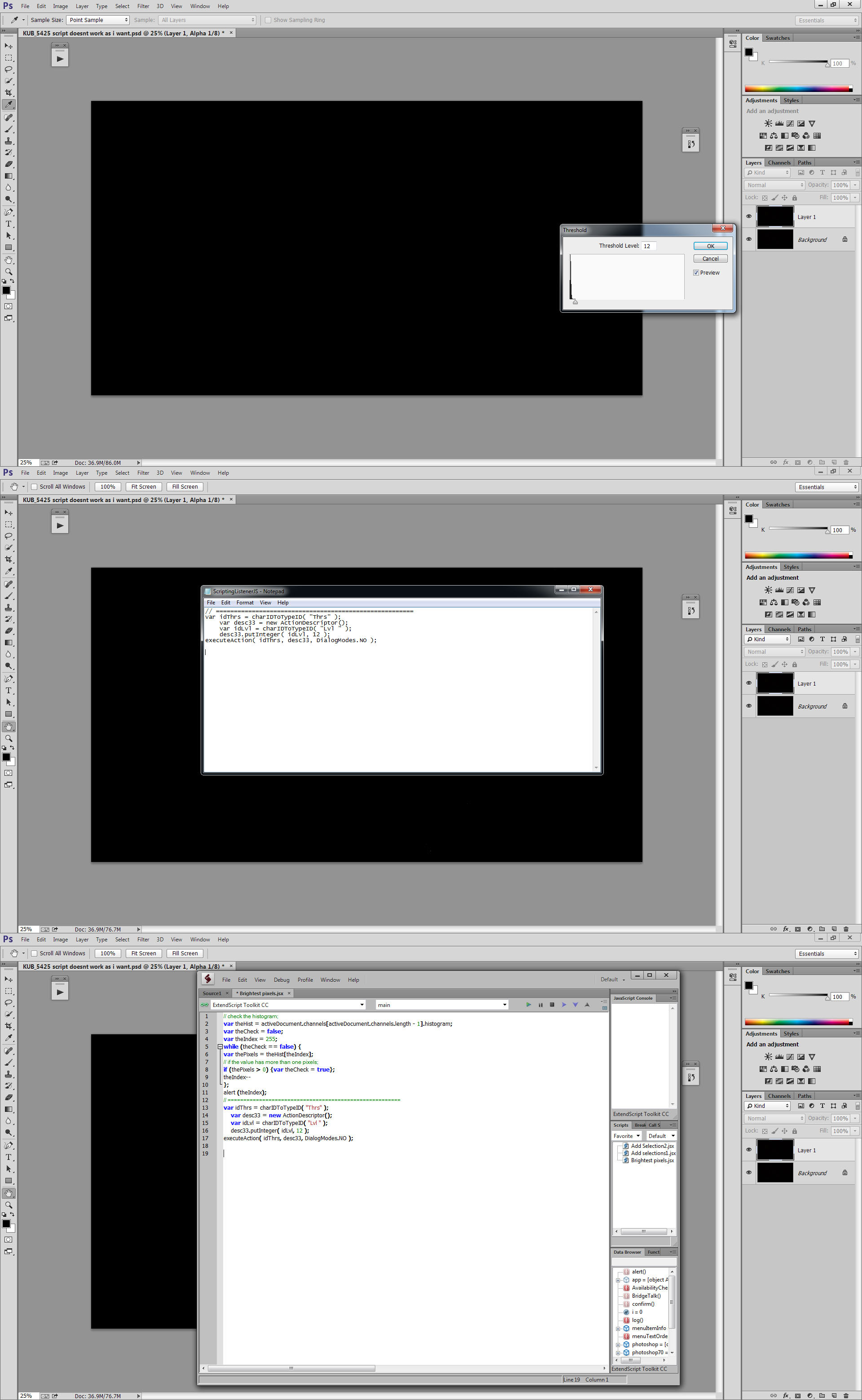Click the Step Into down-arrow debug icon
The height and width of the screenshot is (1400, 862).
tap(575, 1005)
